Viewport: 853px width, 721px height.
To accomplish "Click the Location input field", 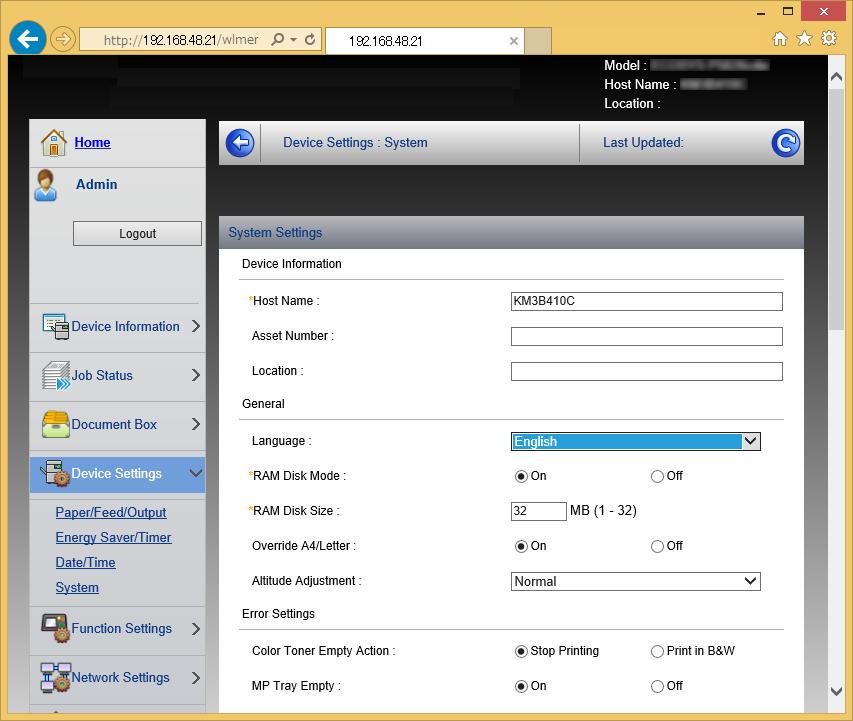I will tap(646, 372).
